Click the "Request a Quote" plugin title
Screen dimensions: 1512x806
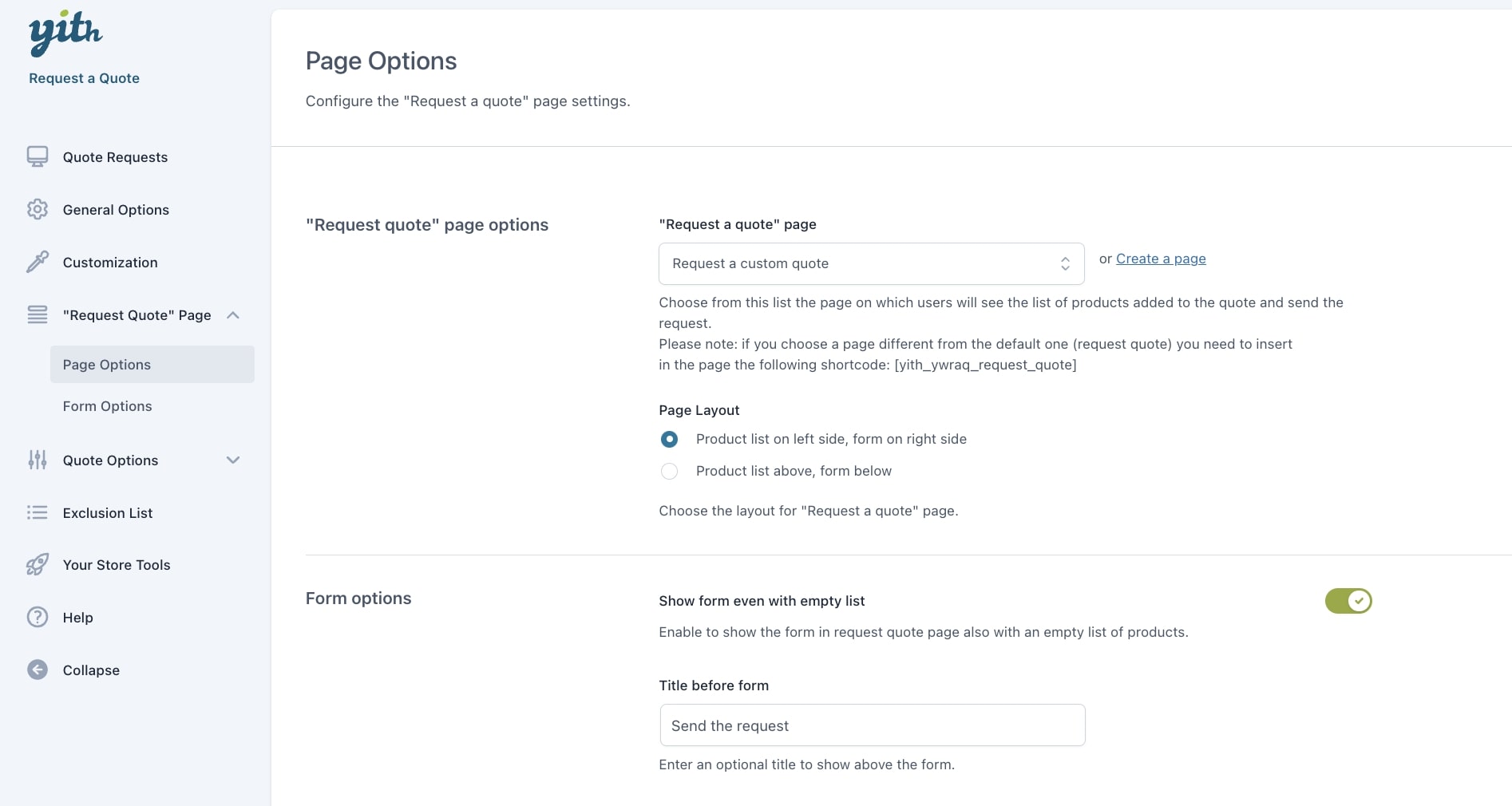[85, 78]
